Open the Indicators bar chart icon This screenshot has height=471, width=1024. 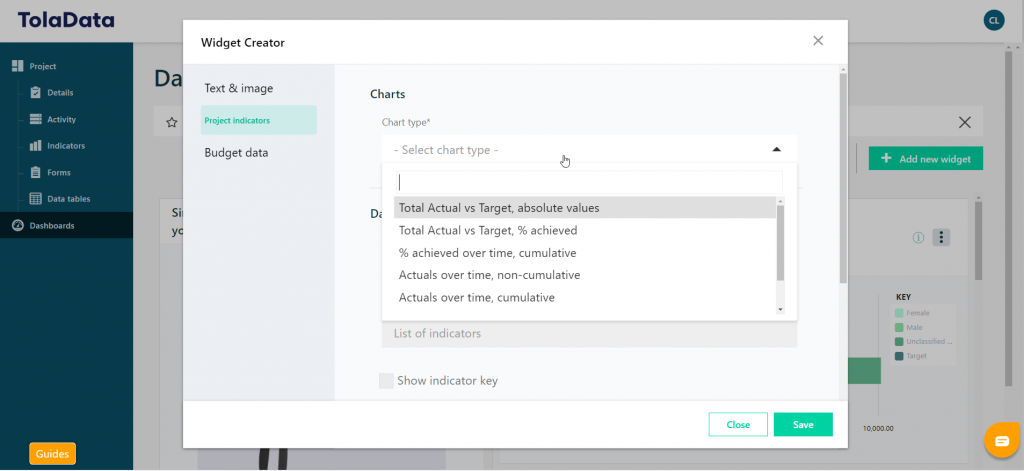click(36, 146)
